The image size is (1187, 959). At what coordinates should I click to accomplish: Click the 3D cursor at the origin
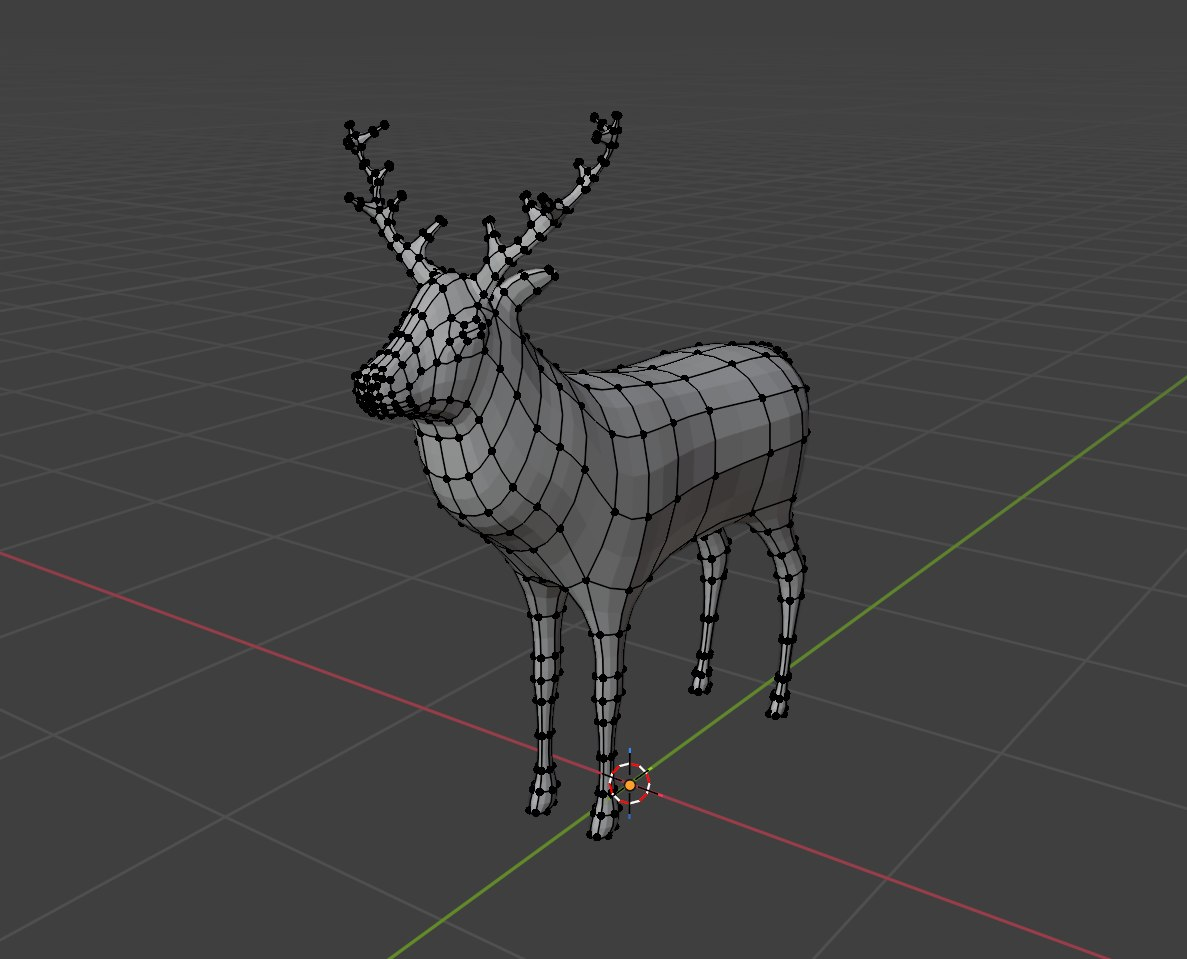tap(630, 784)
